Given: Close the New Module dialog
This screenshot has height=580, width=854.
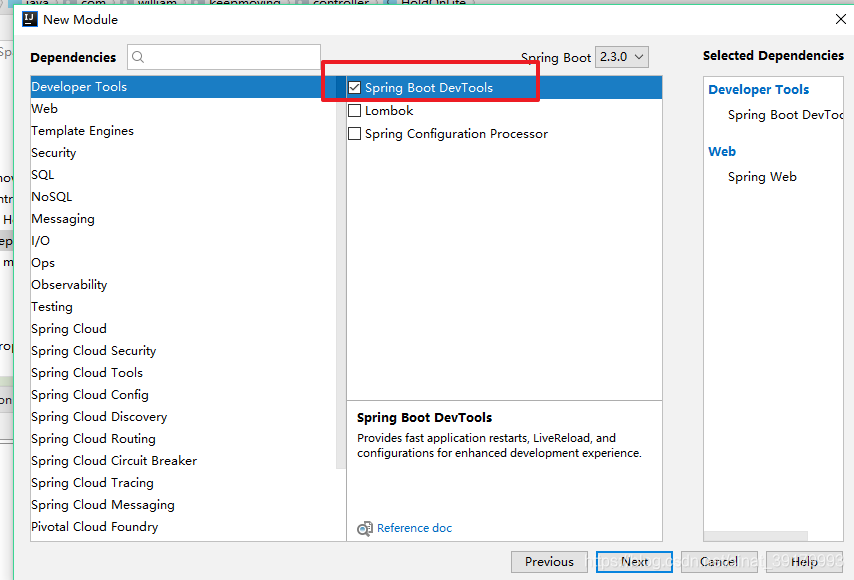Looking at the screenshot, I should 840,19.
